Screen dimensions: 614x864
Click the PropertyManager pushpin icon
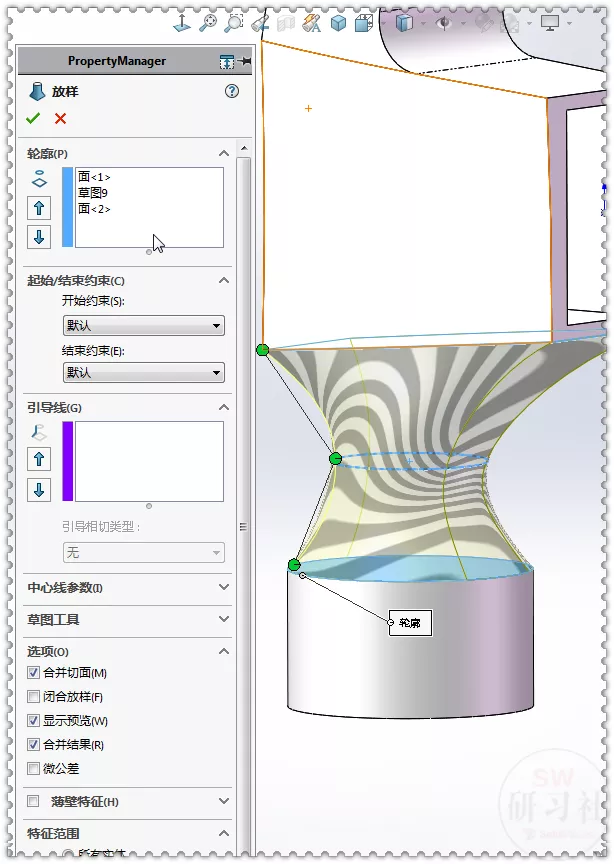coord(245,61)
